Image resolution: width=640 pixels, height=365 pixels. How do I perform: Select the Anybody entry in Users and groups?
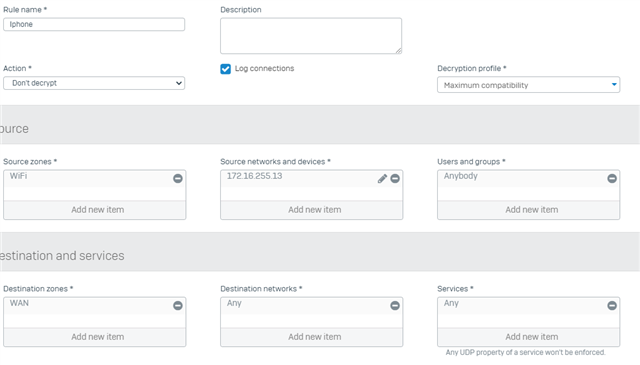point(460,176)
